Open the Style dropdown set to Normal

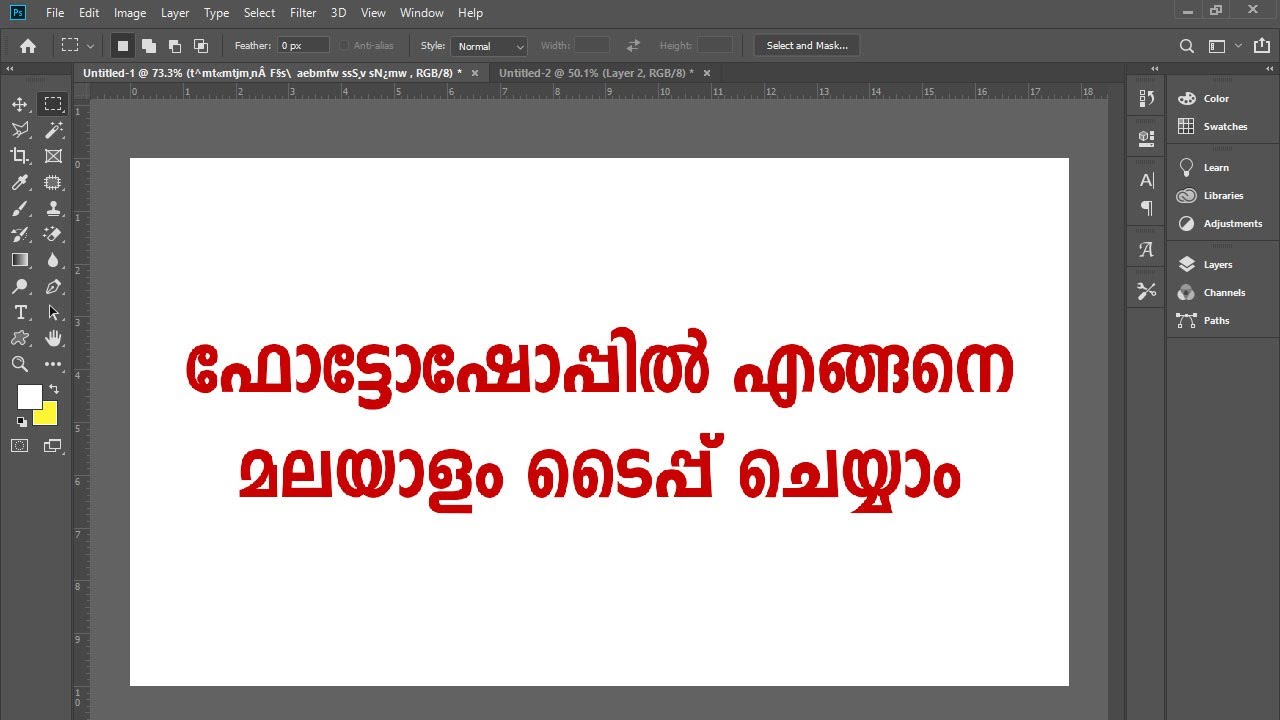489,46
